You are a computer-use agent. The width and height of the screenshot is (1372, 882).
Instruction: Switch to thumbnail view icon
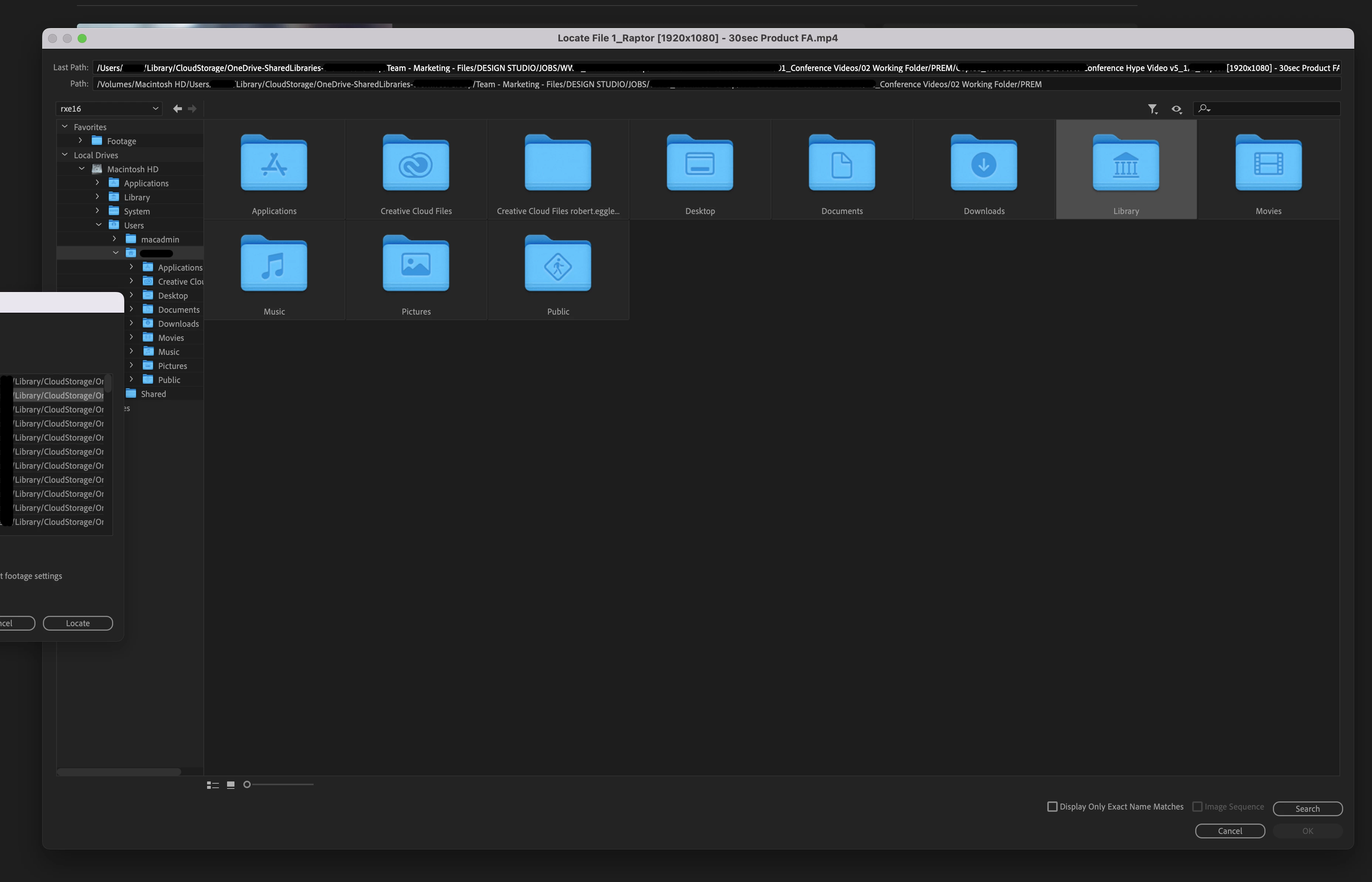231,785
